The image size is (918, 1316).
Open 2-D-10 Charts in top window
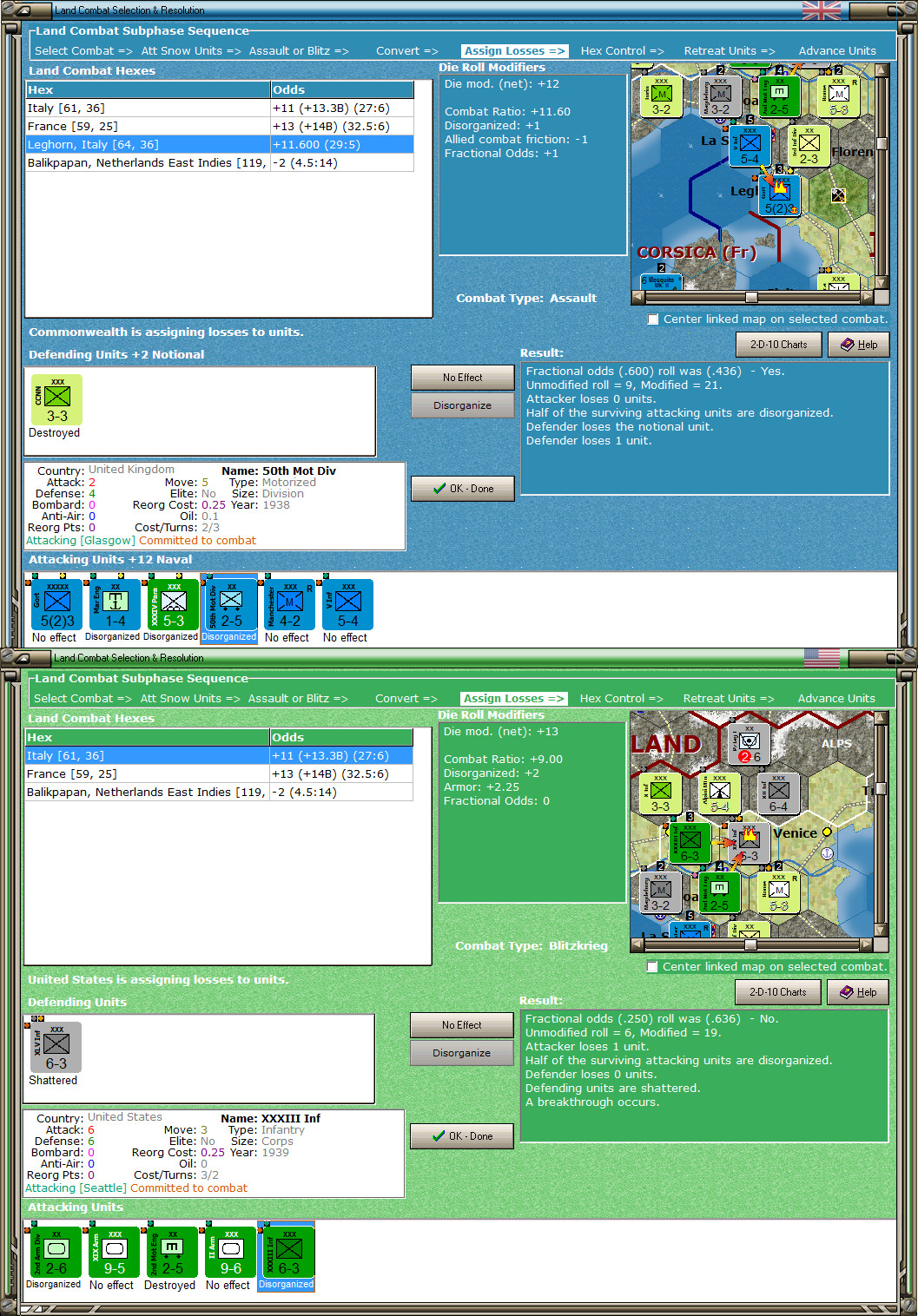(x=779, y=345)
